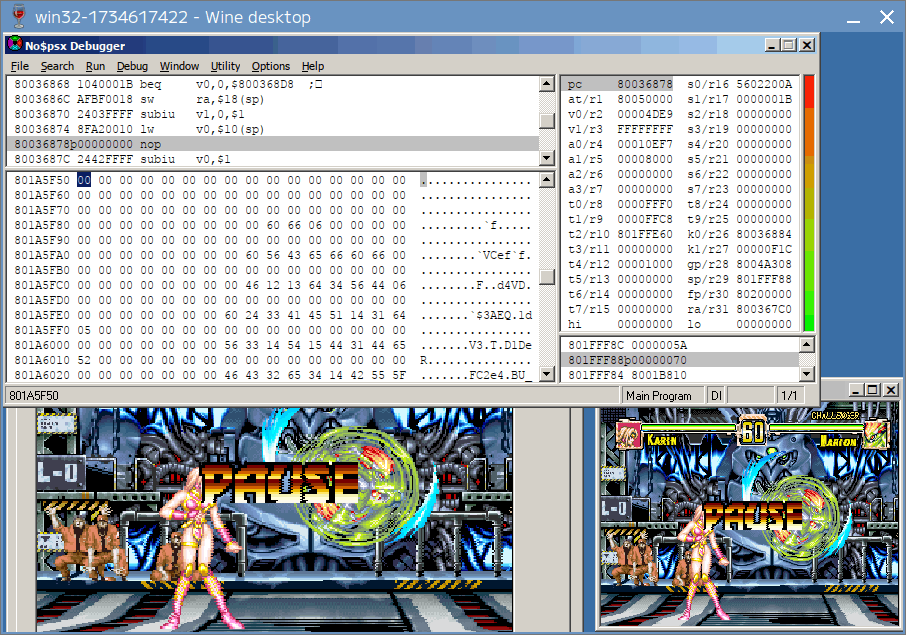Maximize the No$psx Debugger window
906x635 pixels.
(x=789, y=44)
